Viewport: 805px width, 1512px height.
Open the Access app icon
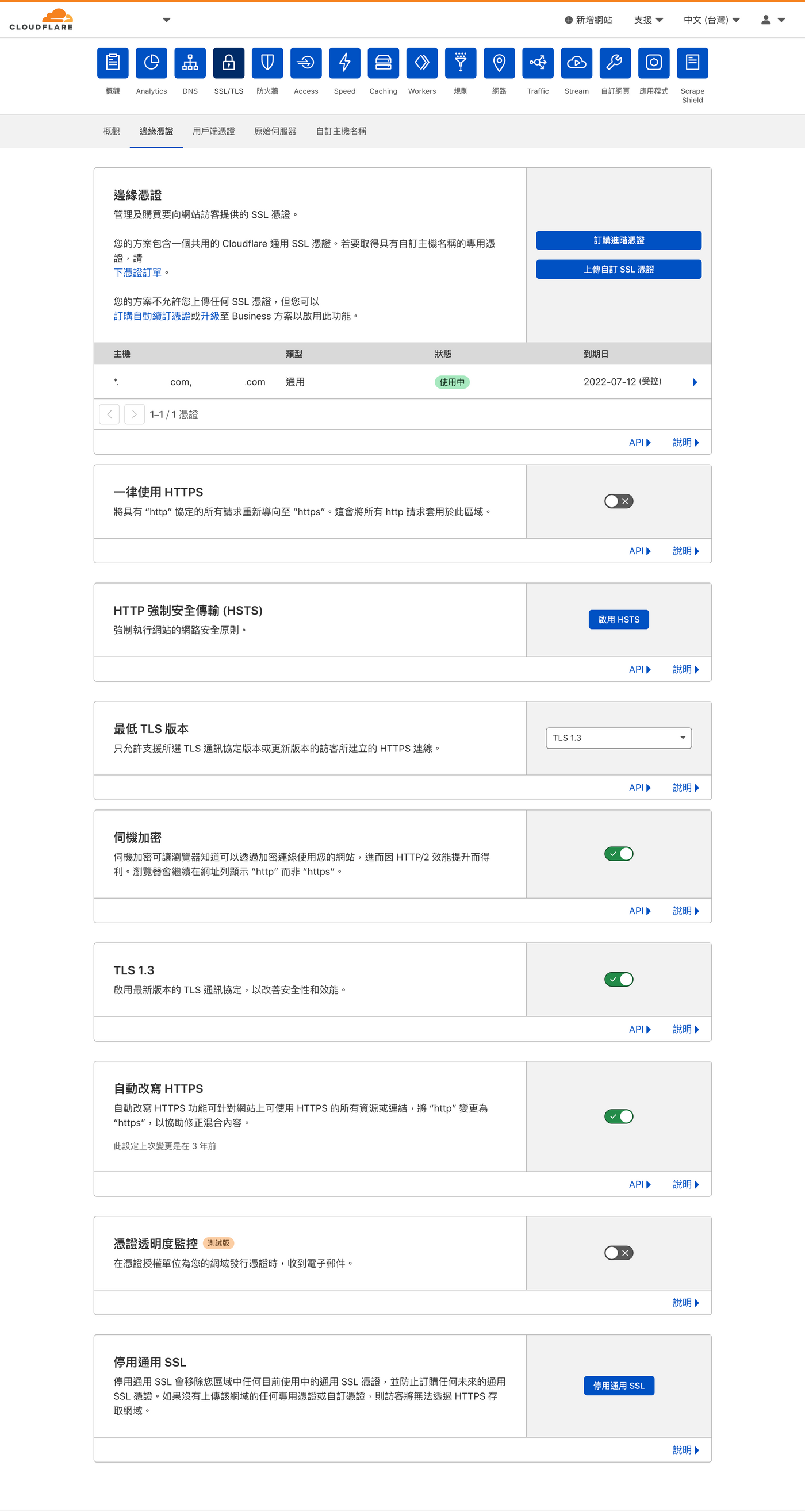coord(306,63)
